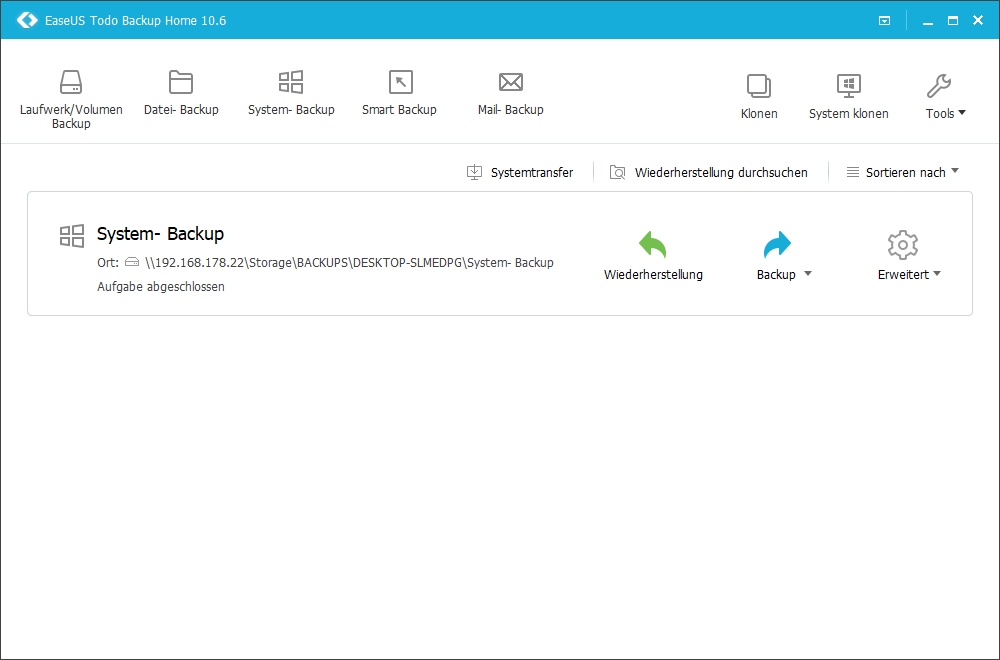Expand the Erweitert dropdown arrow

[x=937, y=274]
